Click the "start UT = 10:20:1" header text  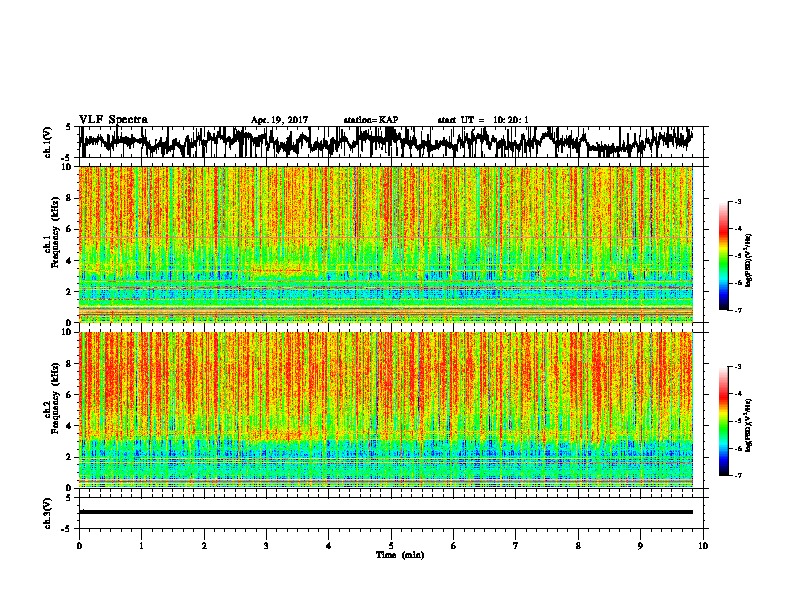click(483, 120)
